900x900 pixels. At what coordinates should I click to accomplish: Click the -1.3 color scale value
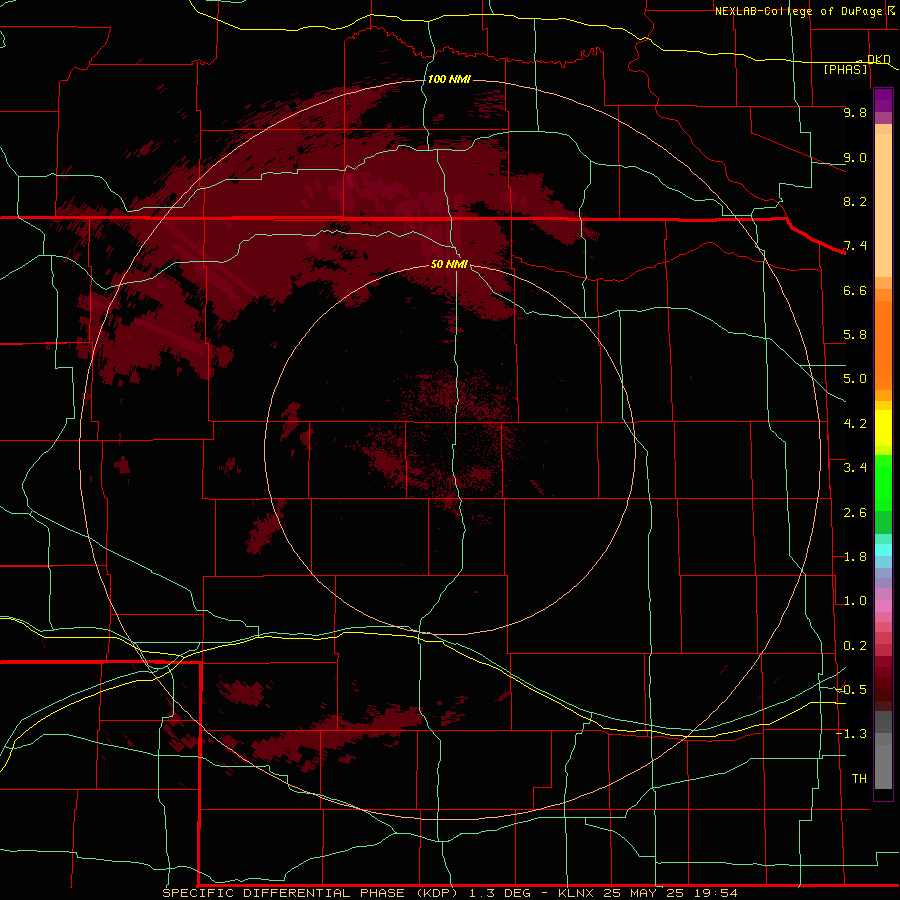coord(851,734)
